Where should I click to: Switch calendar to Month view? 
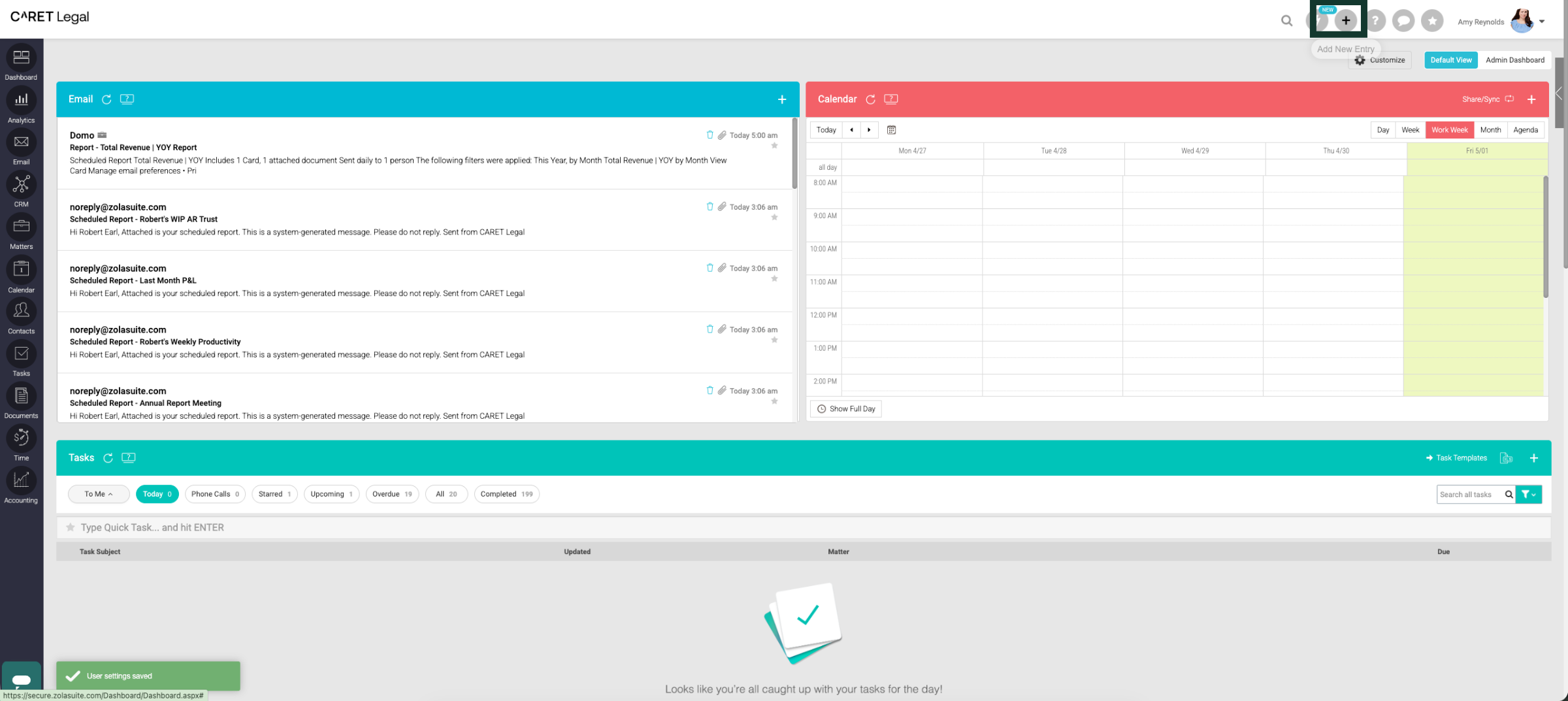click(x=1490, y=130)
